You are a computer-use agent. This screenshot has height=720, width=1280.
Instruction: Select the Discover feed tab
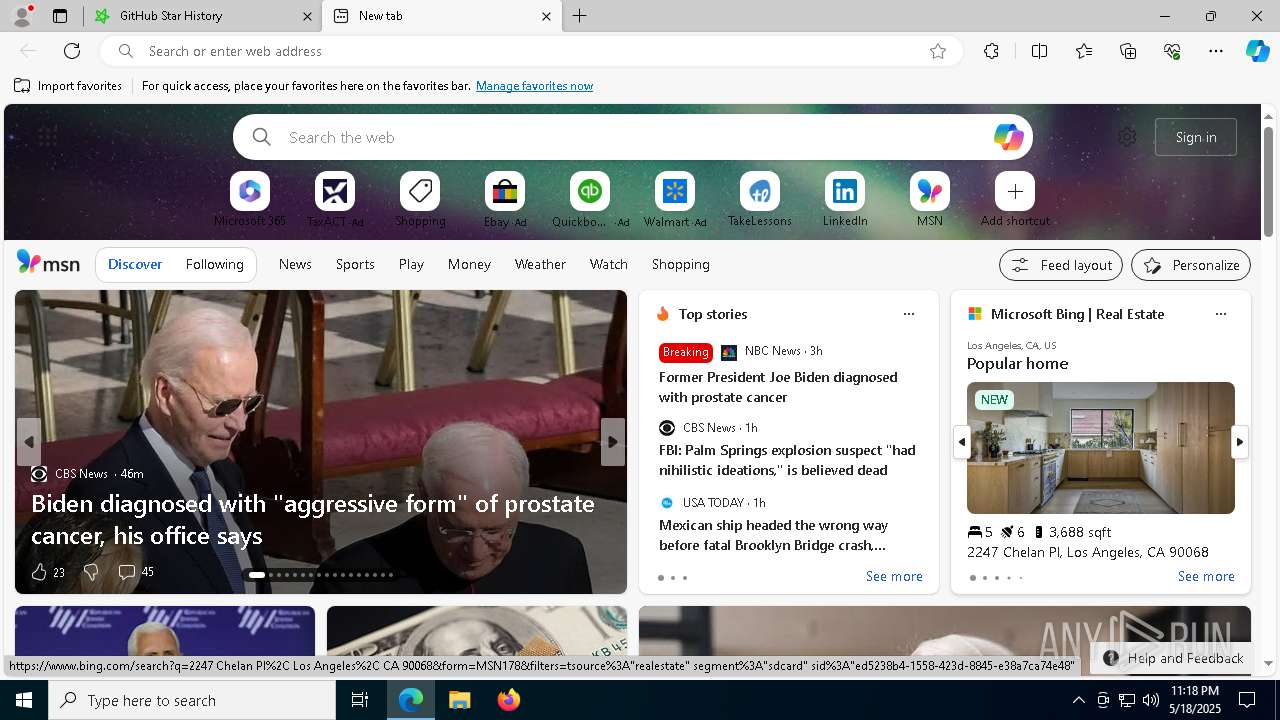(135, 264)
